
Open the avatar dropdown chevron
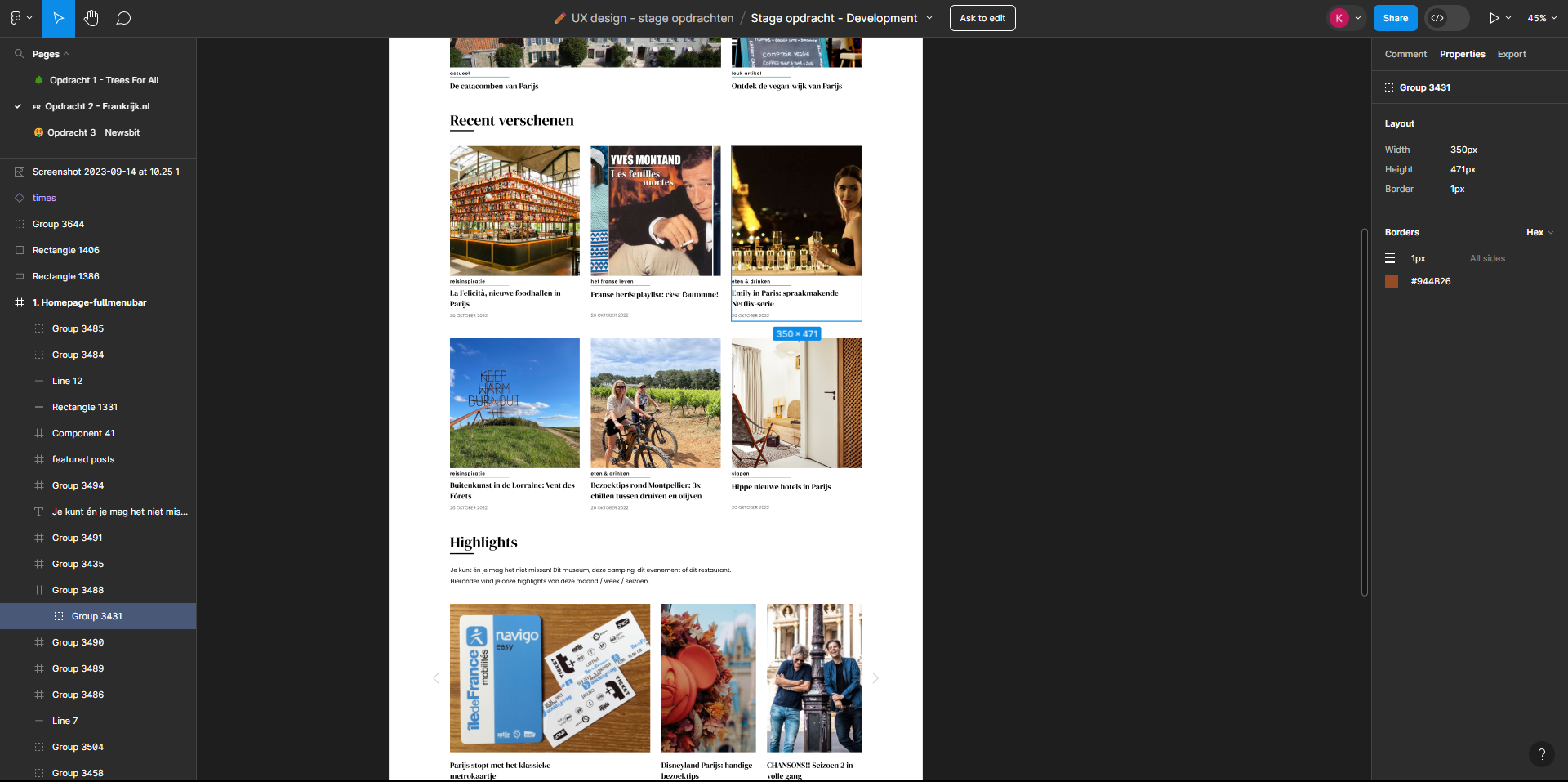pos(1358,18)
